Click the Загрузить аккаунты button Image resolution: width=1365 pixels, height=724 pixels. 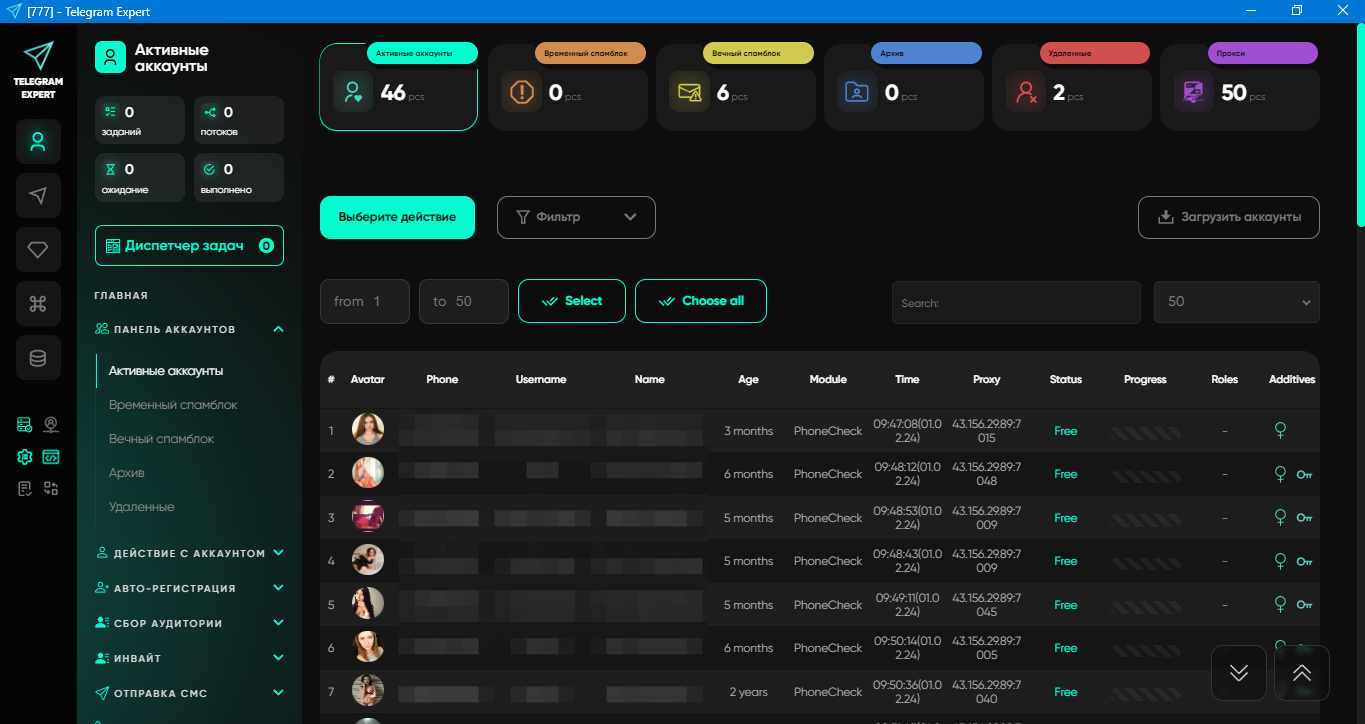click(x=1229, y=217)
